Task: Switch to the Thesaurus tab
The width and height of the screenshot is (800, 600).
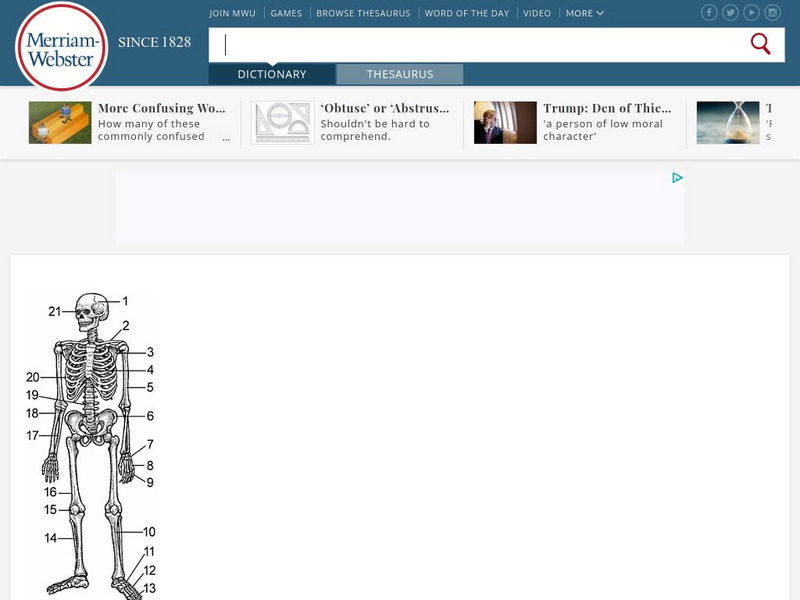Action: (399, 74)
